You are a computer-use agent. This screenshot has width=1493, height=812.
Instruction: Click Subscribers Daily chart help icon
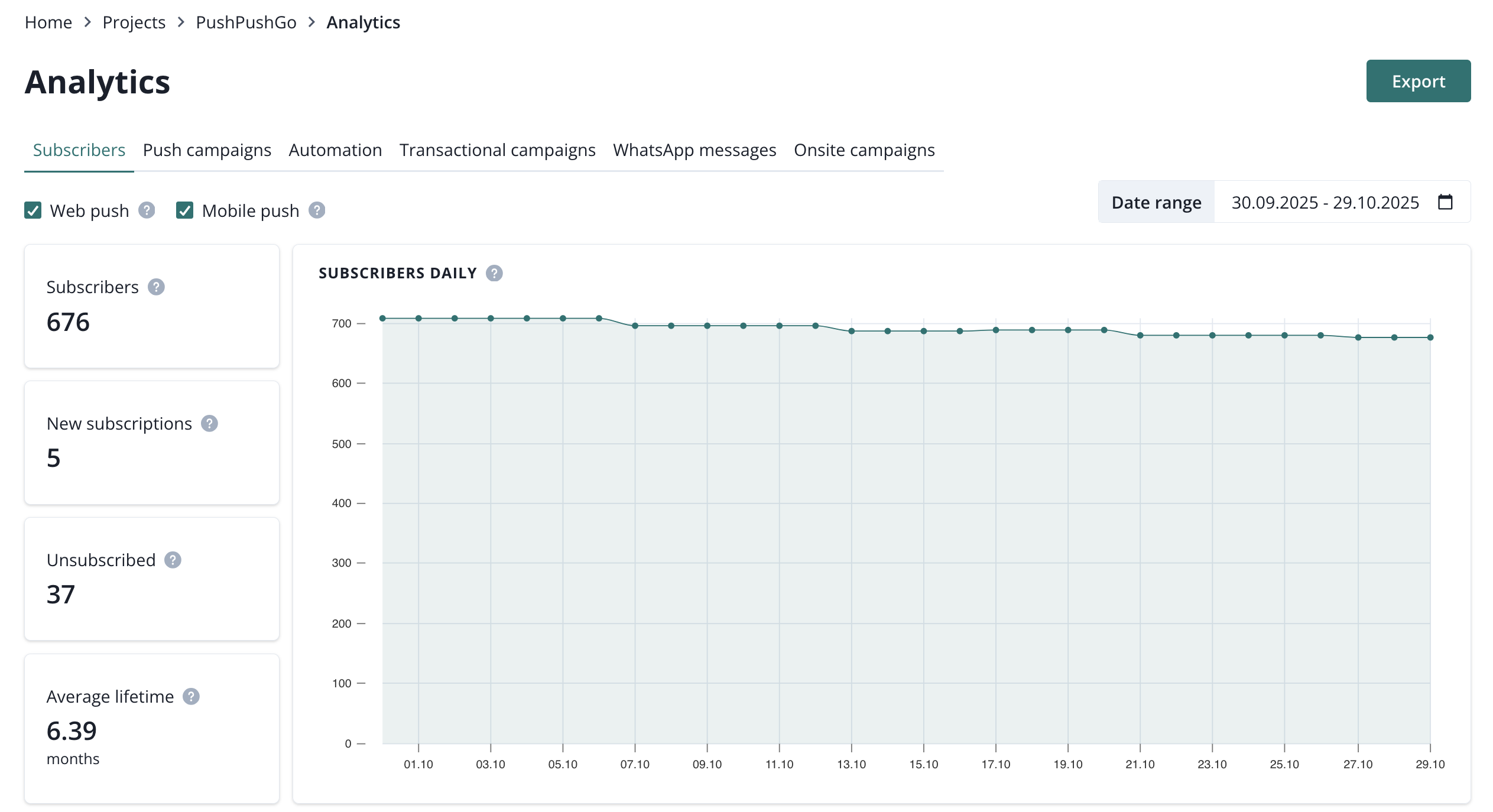[x=494, y=273]
